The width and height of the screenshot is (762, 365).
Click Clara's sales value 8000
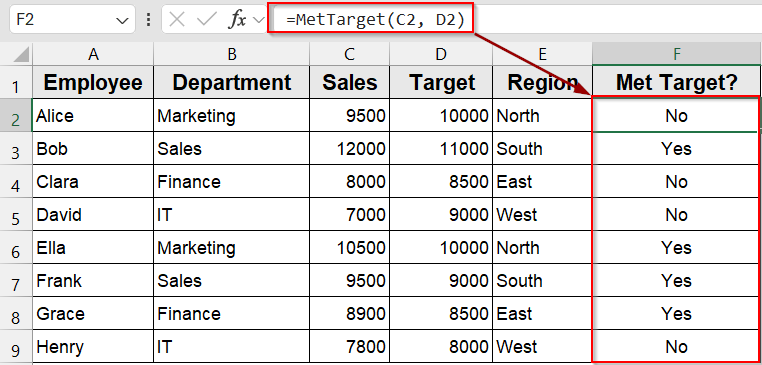point(349,182)
